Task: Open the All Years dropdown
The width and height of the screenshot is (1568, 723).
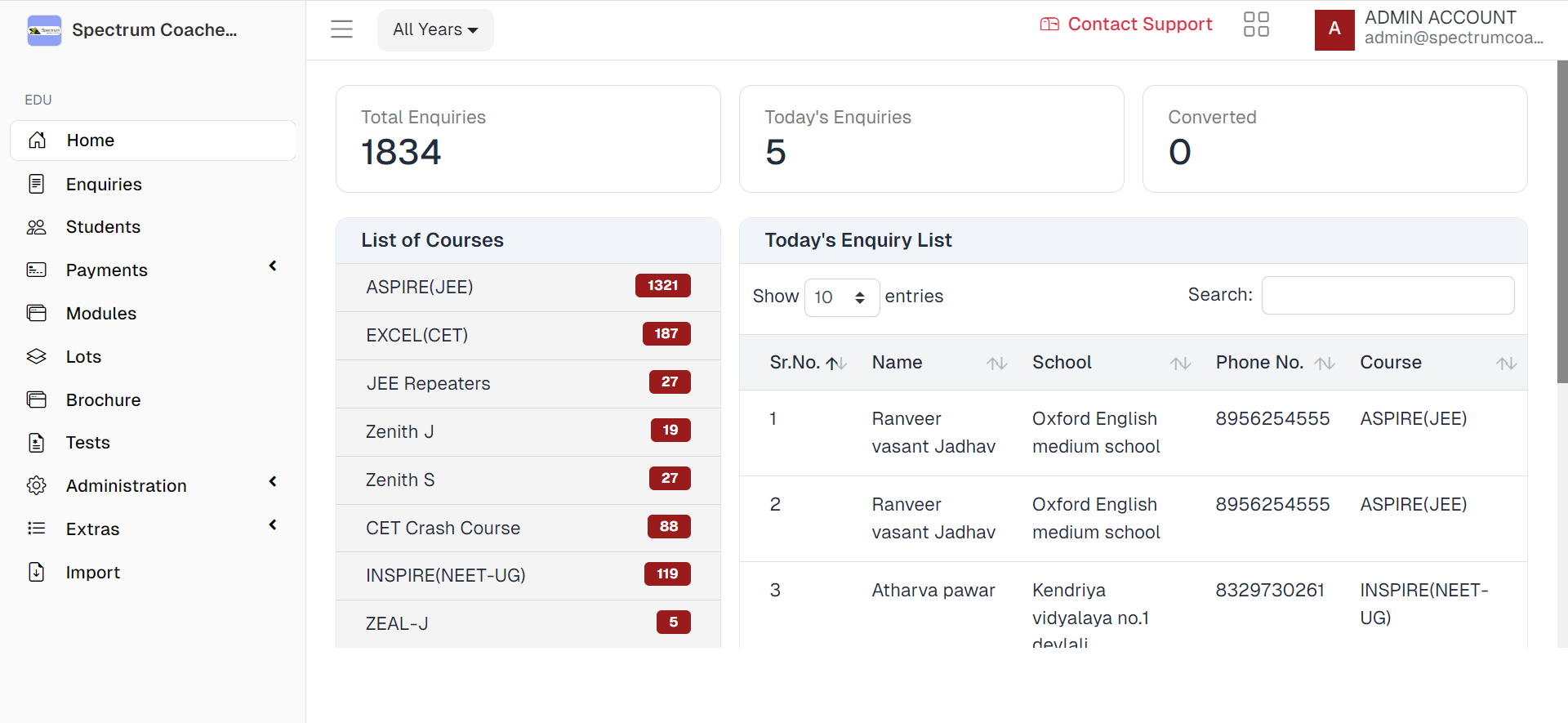Action: [435, 30]
